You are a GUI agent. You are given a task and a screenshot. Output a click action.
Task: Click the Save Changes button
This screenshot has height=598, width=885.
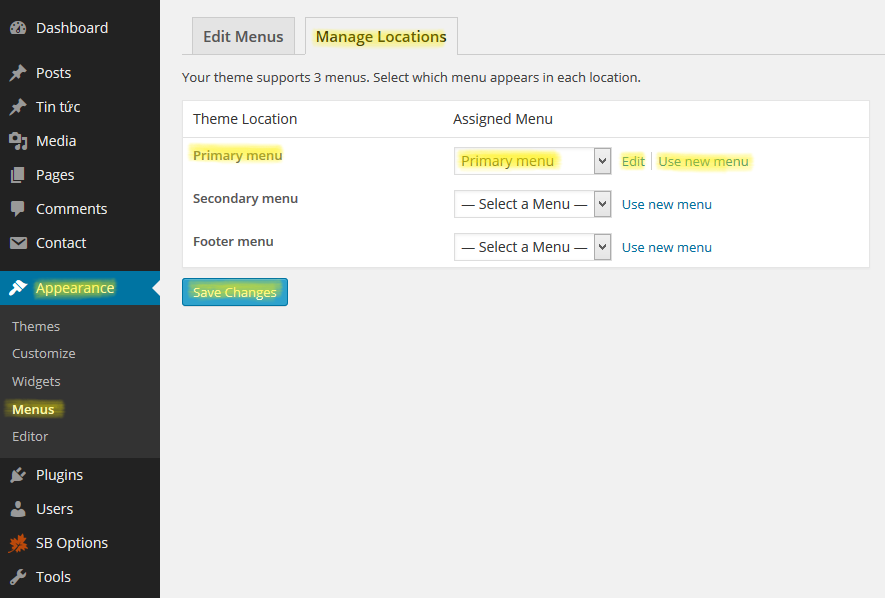[x=235, y=292]
